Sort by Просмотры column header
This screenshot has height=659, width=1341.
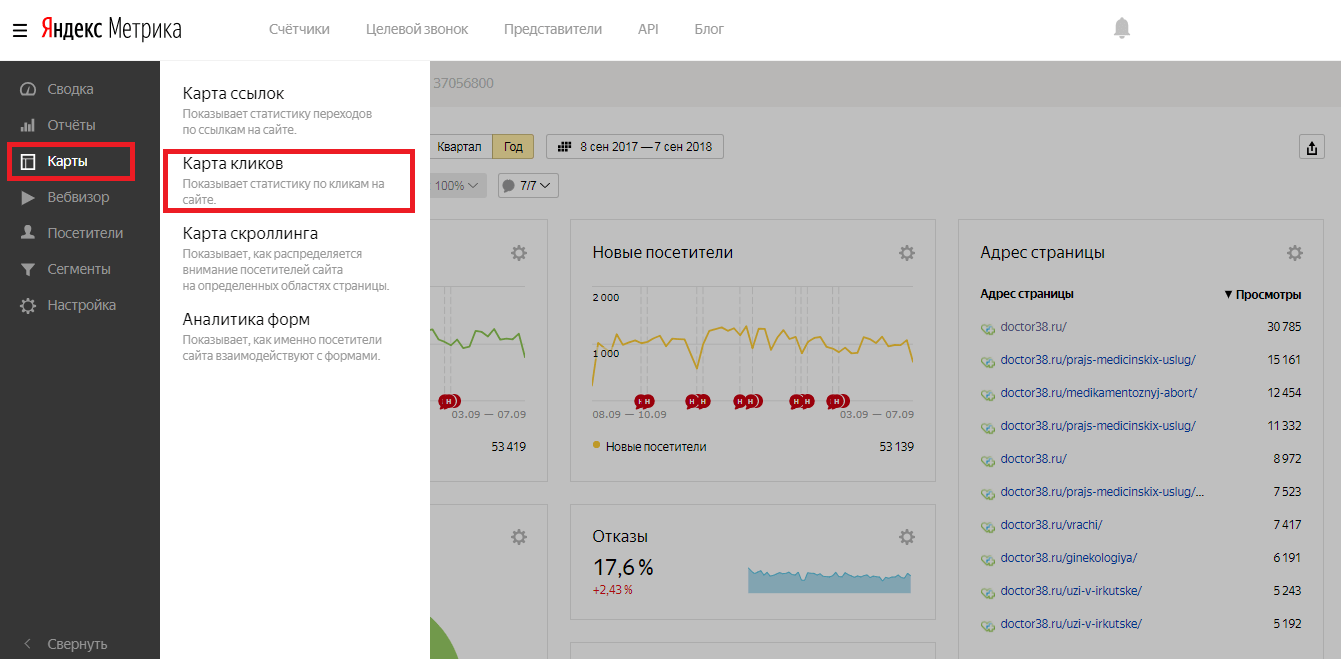1262,295
